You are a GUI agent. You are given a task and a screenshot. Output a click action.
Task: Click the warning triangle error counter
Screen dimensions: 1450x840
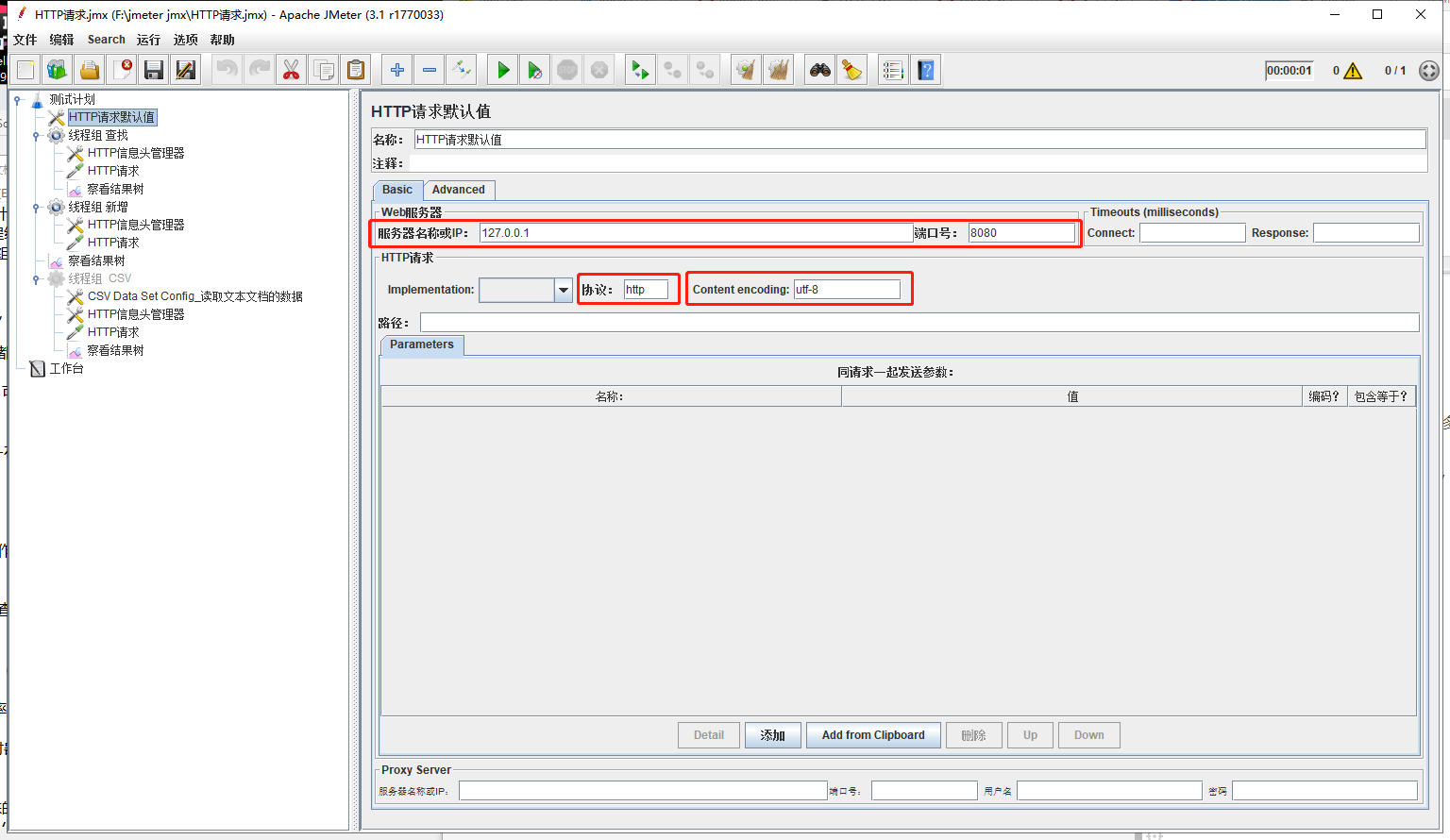(x=1353, y=71)
